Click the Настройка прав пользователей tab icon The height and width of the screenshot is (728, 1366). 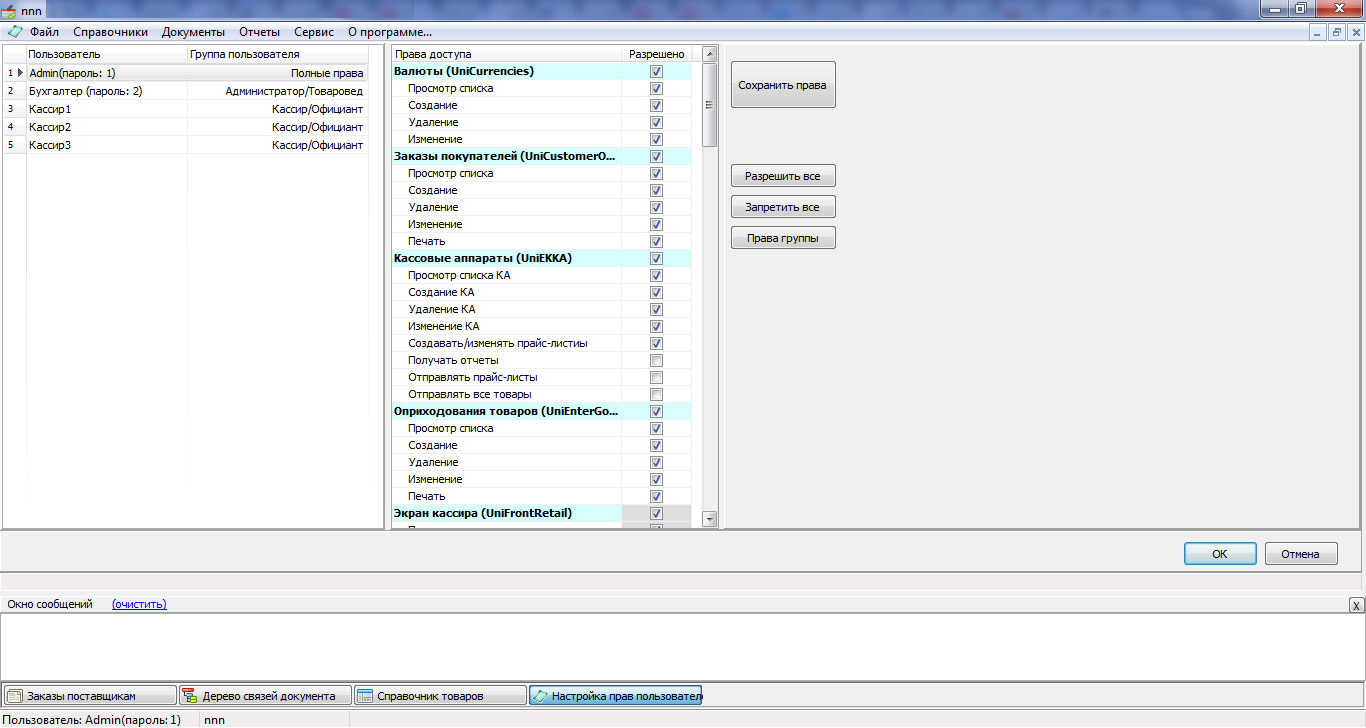tap(540, 695)
